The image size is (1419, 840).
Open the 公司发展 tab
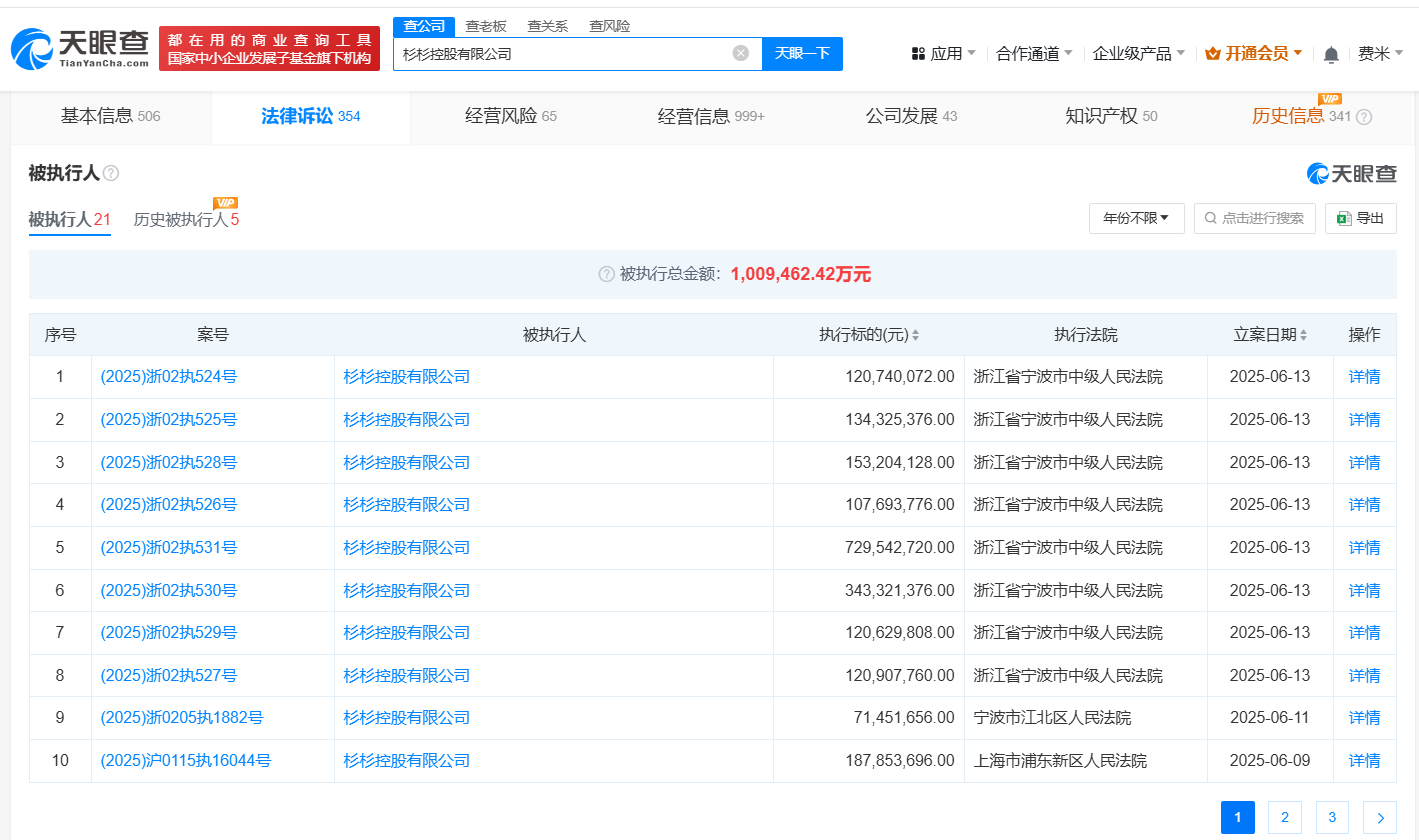(911, 116)
